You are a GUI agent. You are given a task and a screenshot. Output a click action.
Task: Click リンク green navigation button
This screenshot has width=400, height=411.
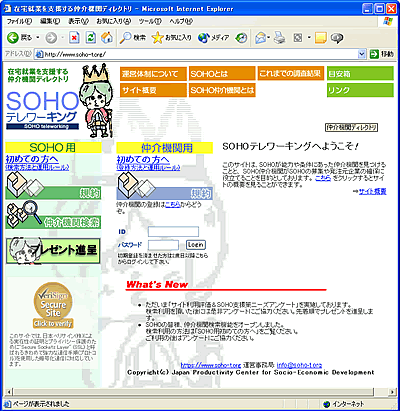360,90
